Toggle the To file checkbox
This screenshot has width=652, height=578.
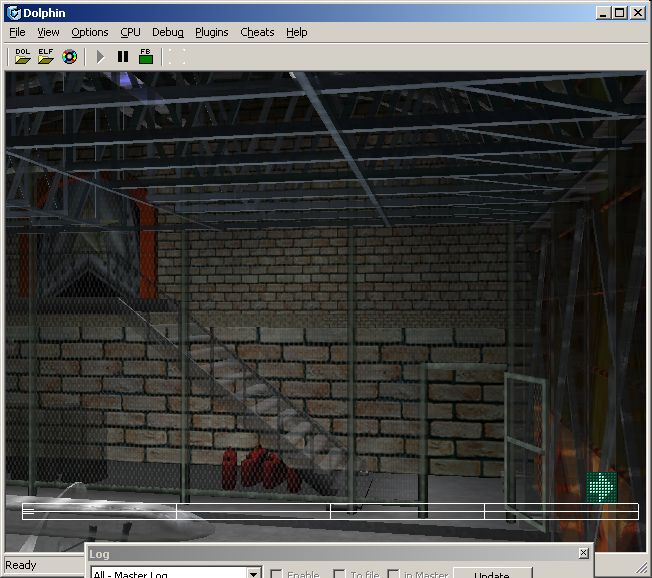pos(340,574)
